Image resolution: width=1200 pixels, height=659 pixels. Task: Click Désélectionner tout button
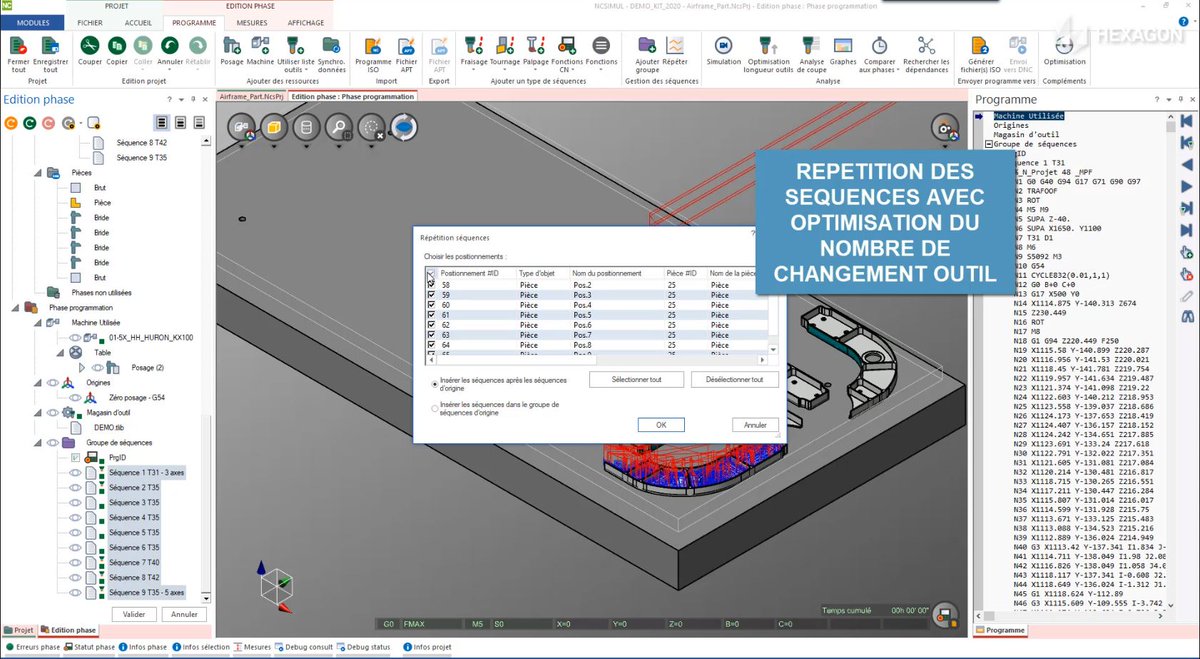click(x=735, y=380)
